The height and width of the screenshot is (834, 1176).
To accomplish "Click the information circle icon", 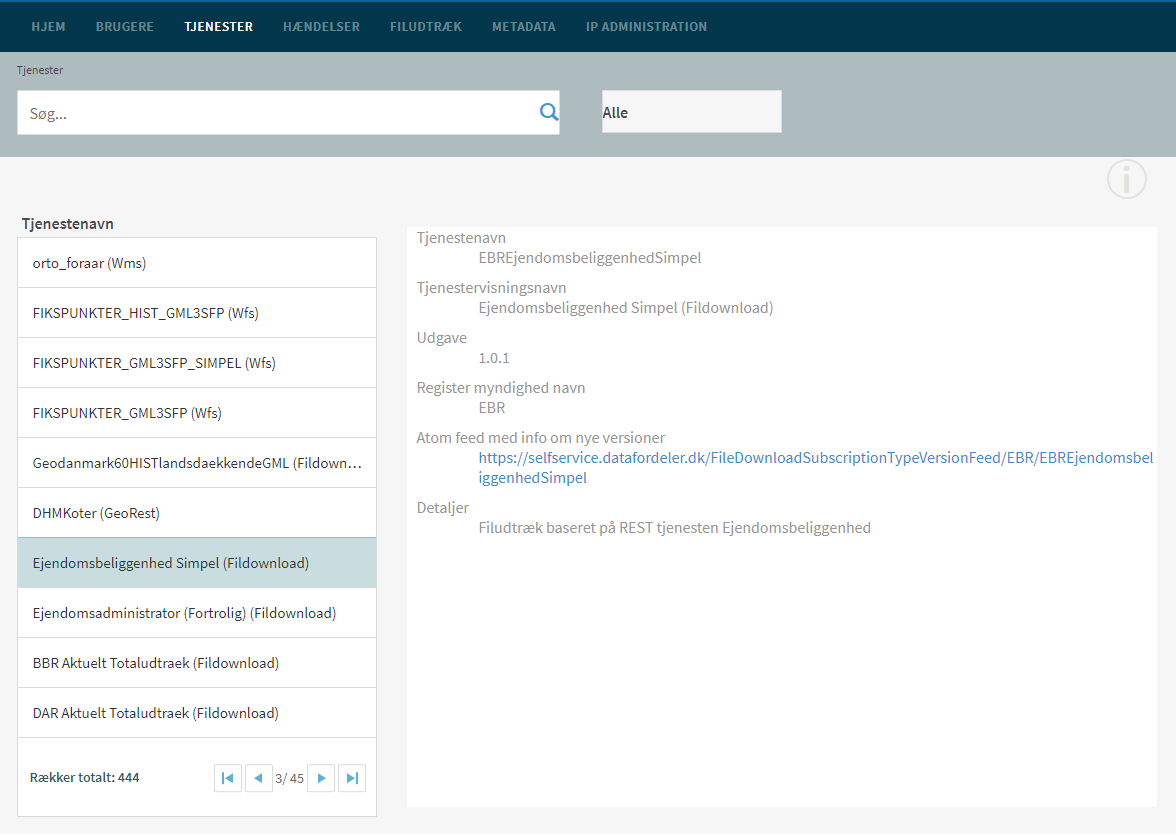I will coord(1126,179).
